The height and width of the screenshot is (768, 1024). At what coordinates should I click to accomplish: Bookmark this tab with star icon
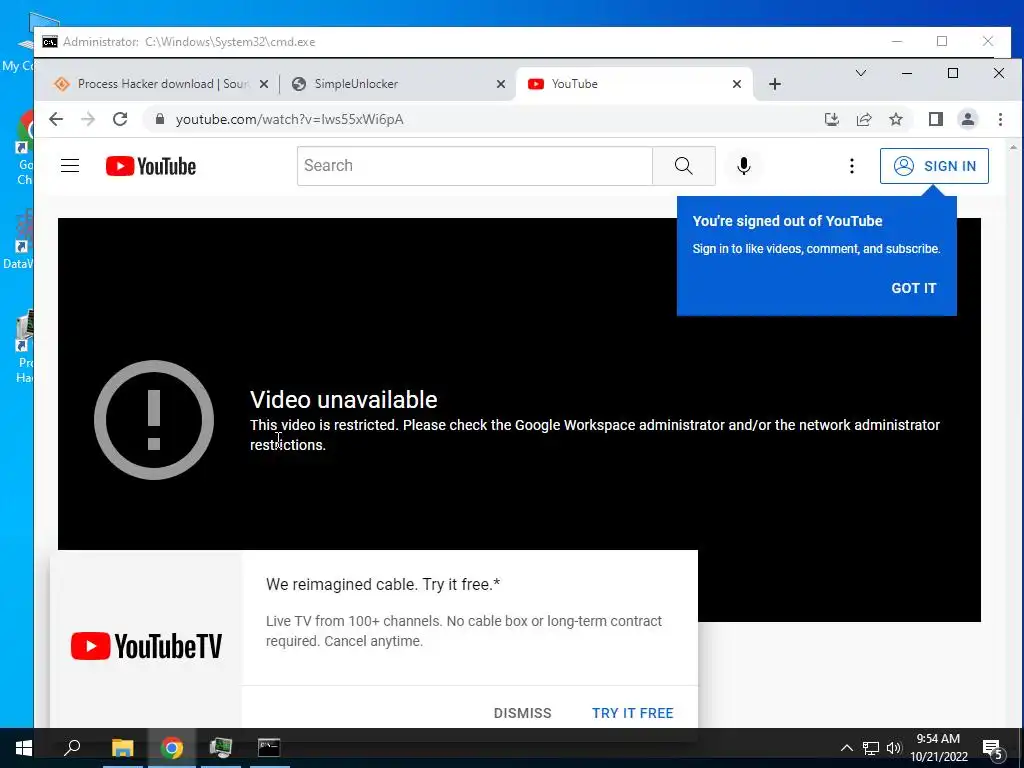[x=896, y=120]
